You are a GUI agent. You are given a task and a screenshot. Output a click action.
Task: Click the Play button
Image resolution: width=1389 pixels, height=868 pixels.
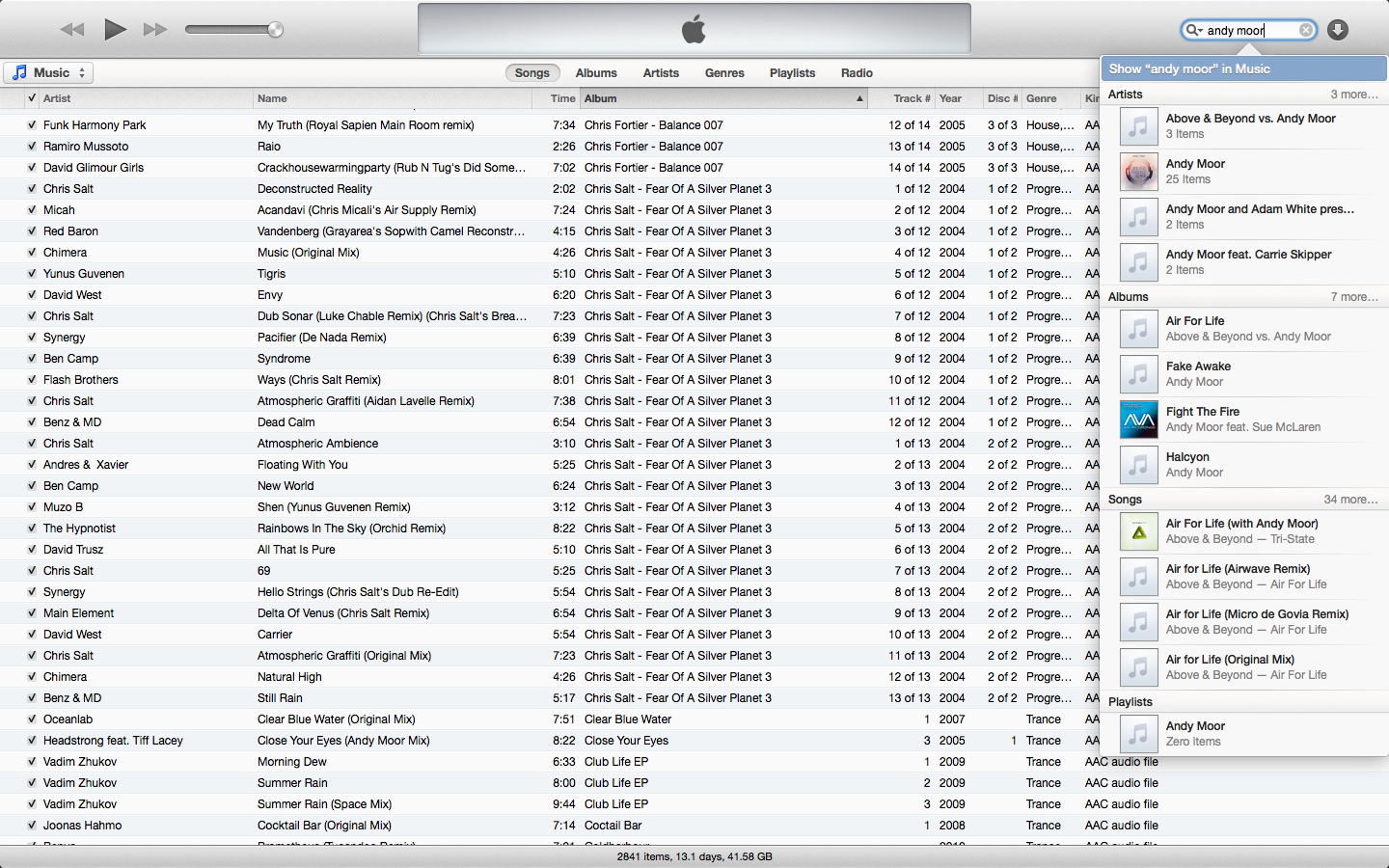115,29
